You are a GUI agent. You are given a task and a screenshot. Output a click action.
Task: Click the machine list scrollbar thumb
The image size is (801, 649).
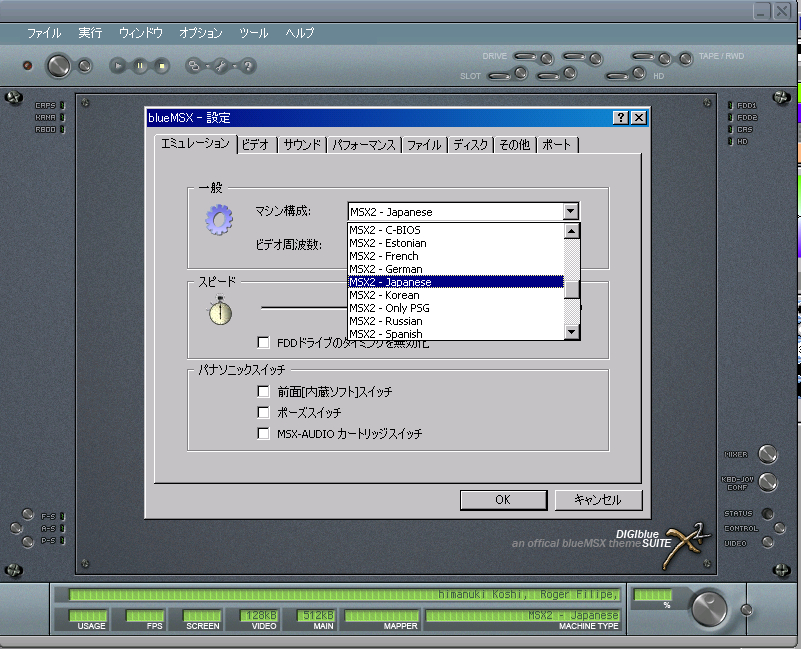click(572, 289)
